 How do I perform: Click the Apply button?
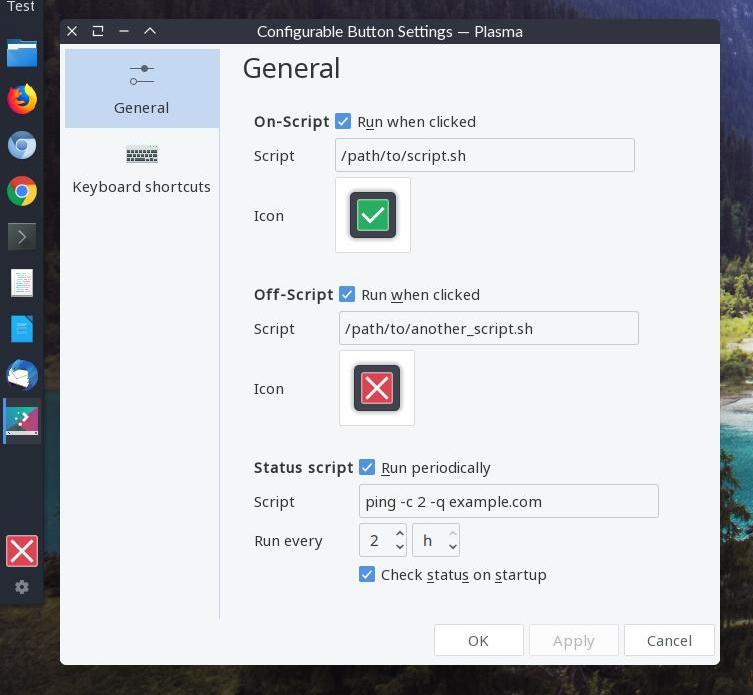(573, 640)
